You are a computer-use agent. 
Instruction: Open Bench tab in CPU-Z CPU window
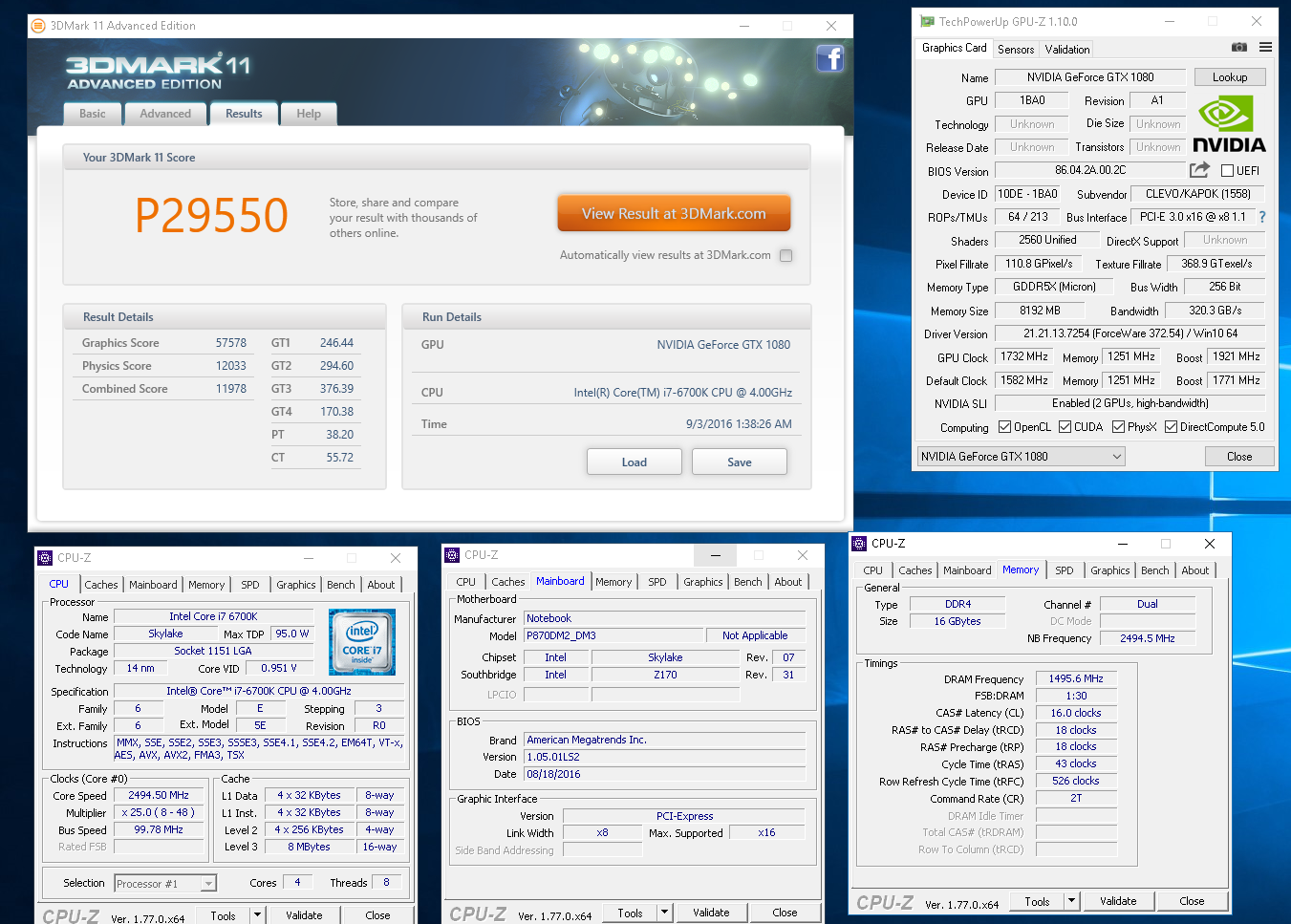pyautogui.click(x=341, y=585)
